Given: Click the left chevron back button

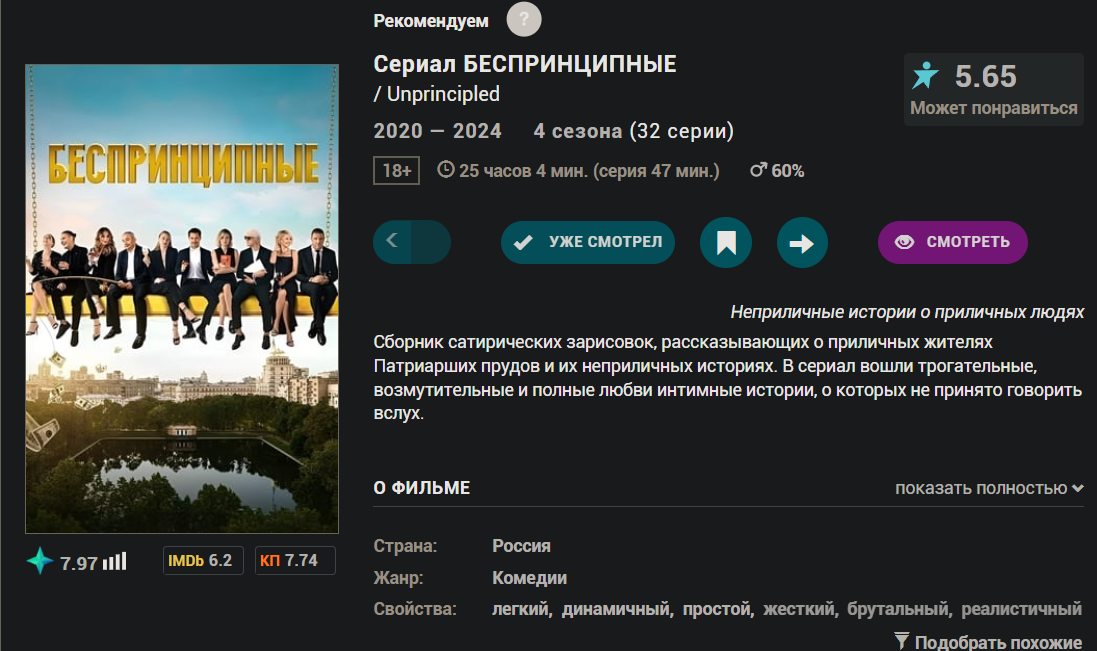Looking at the screenshot, I should tap(392, 241).
